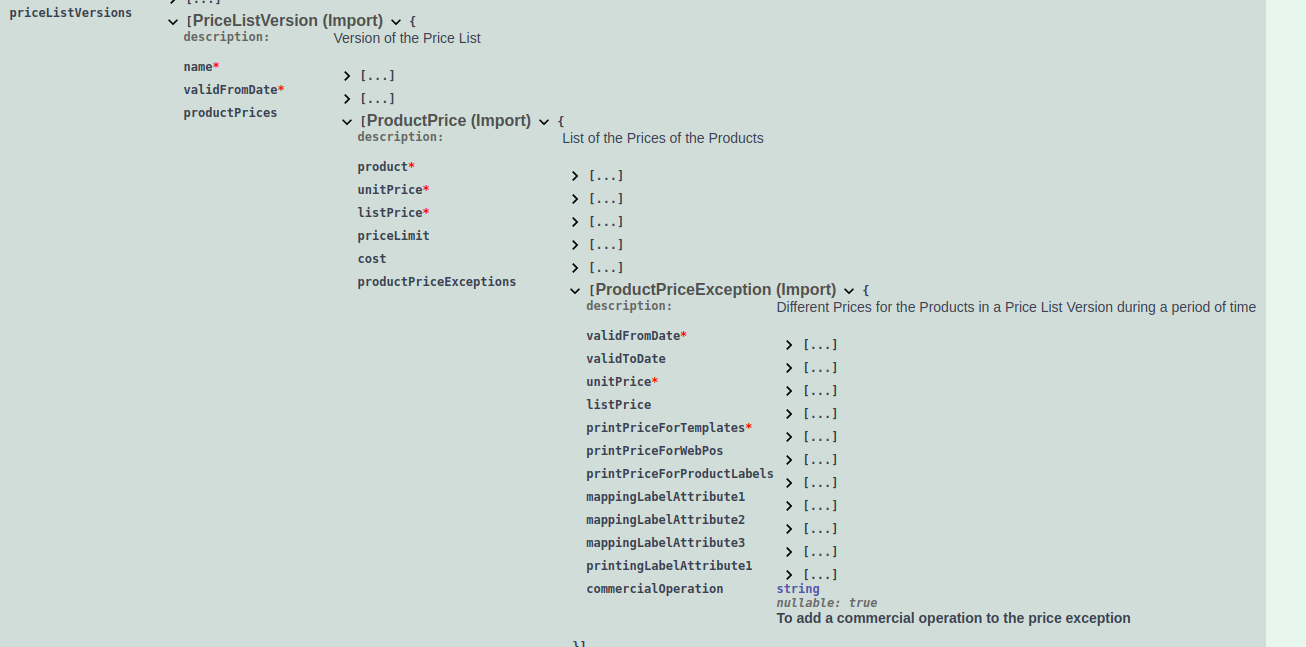Collapse the PriceListVersion (Import) model

pos(396,22)
